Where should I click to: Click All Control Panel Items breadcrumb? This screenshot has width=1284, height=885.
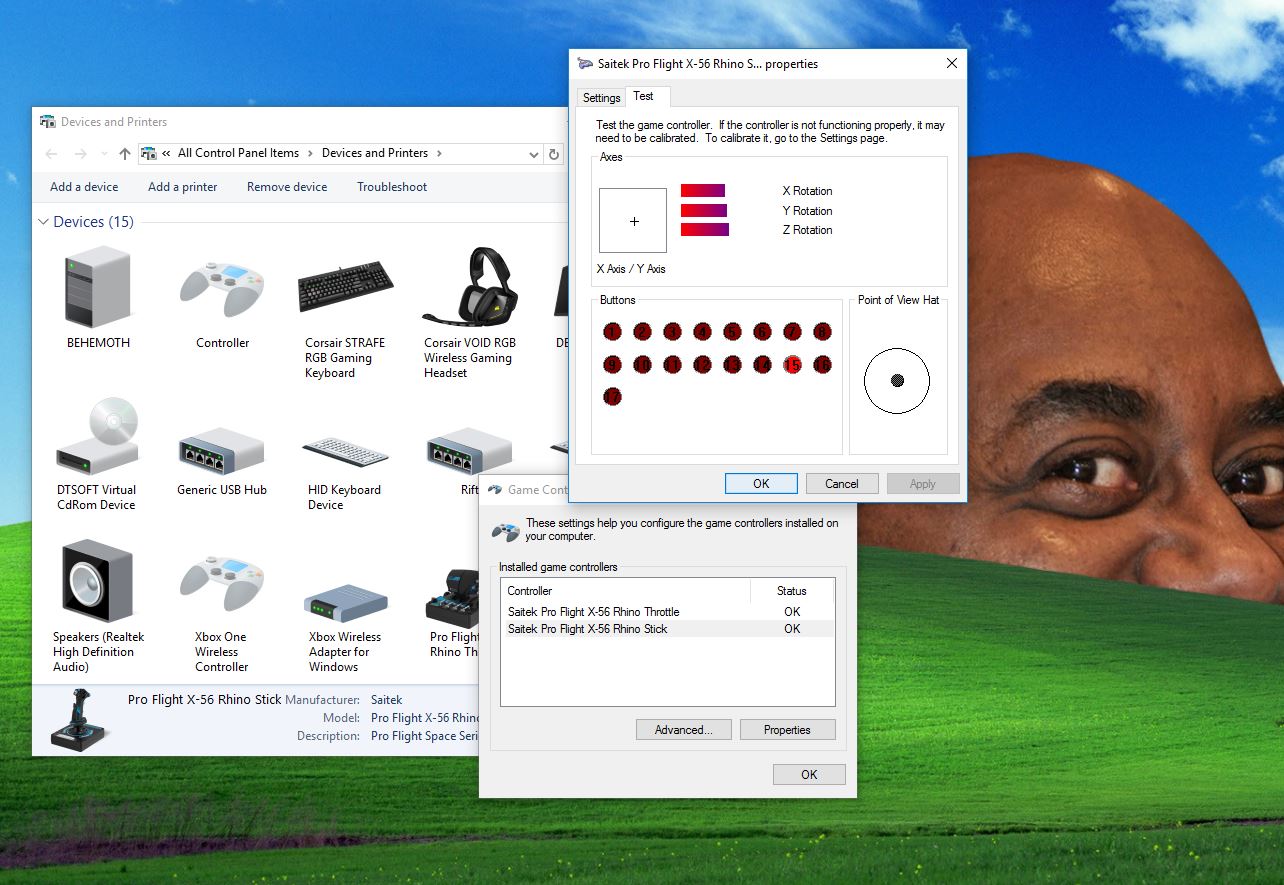[x=238, y=154]
